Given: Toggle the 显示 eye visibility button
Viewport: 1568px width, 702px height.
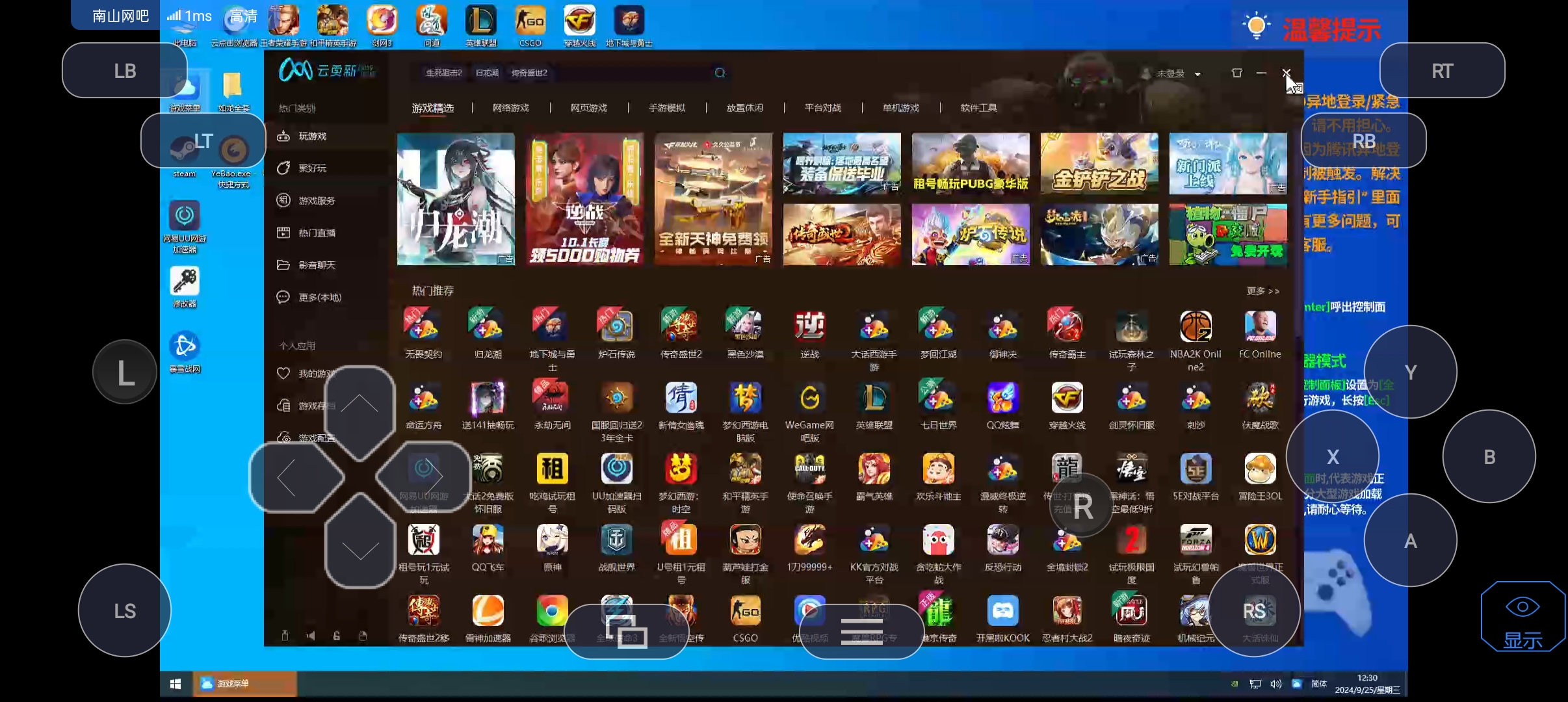Looking at the screenshot, I should [x=1522, y=617].
